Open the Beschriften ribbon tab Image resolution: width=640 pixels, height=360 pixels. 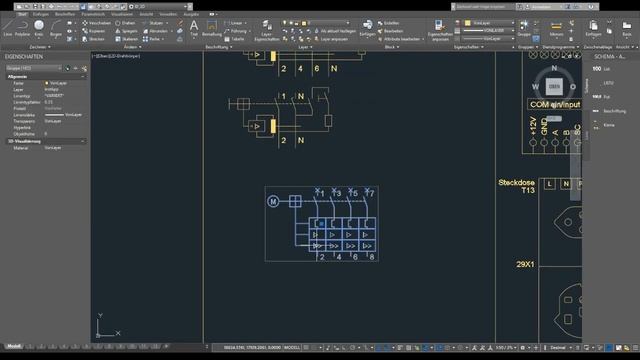coord(65,14)
